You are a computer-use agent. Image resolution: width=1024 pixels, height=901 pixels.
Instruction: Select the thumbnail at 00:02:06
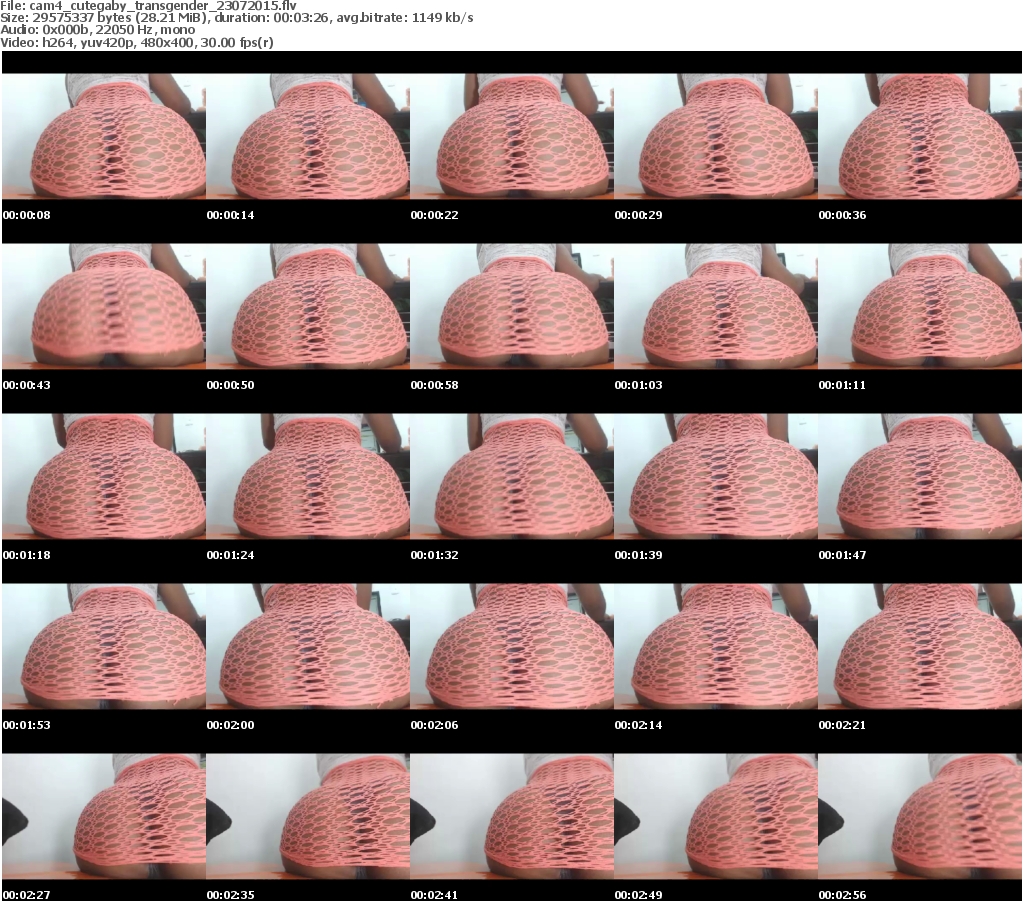(x=512, y=646)
